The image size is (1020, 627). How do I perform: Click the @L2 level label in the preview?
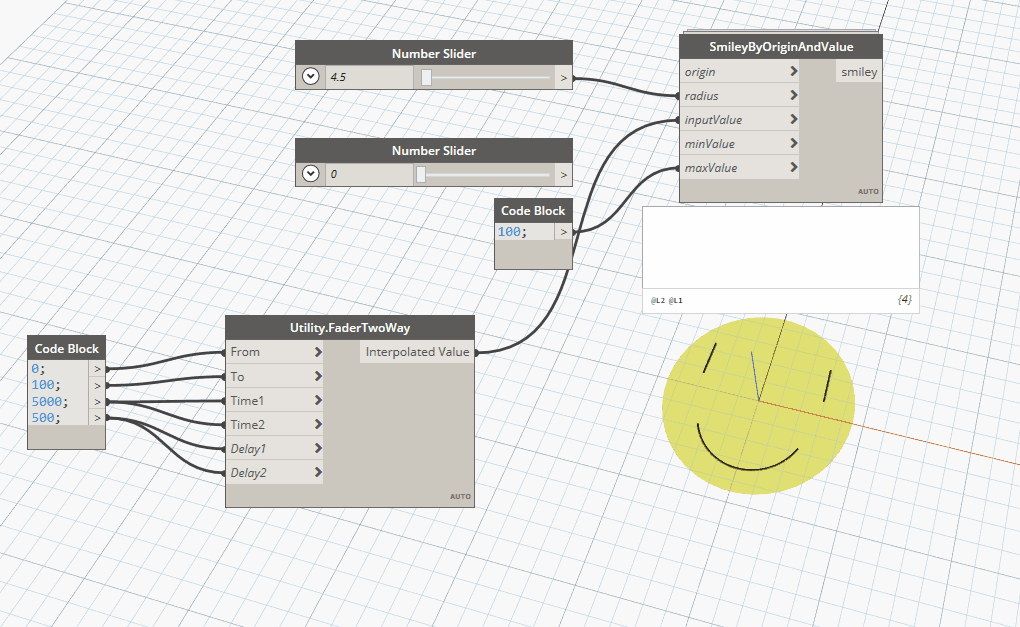[x=657, y=300]
